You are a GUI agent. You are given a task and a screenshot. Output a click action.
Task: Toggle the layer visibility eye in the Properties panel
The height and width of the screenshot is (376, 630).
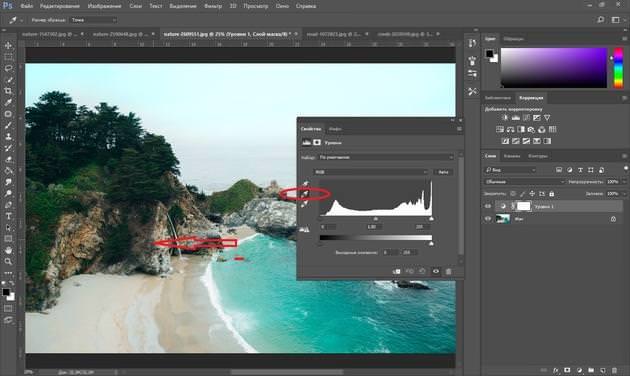[436, 271]
